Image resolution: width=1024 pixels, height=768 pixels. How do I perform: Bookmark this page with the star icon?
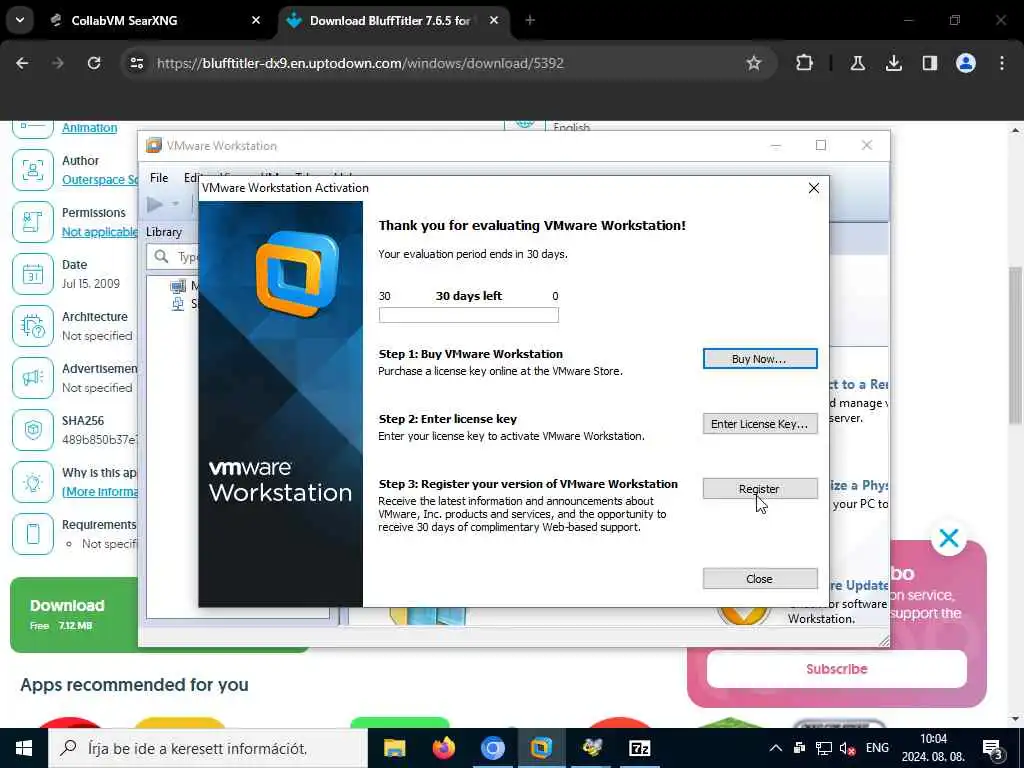point(754,63)
